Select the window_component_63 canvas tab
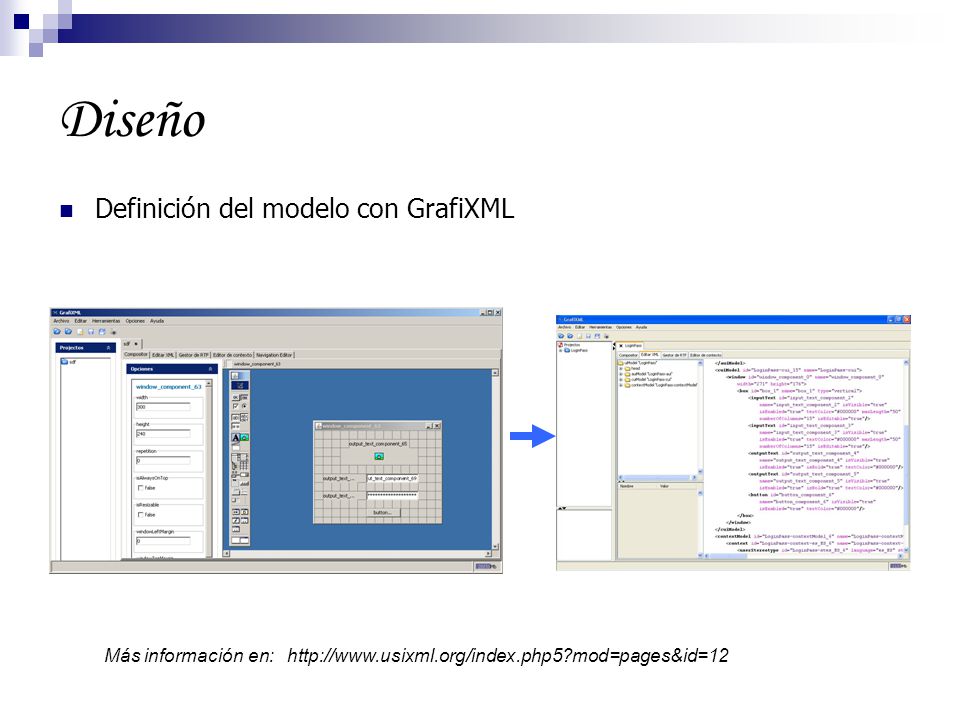 pyautogui.click(x=256, y=364)
